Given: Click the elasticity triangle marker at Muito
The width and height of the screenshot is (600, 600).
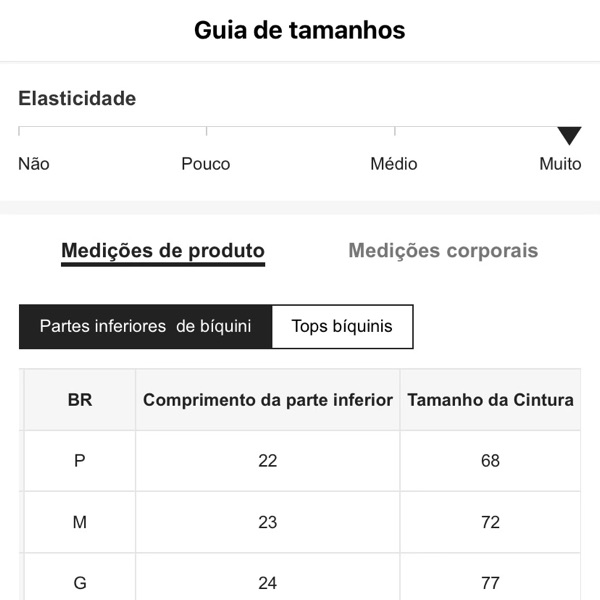Looking at the screenshot, I should 569,137.
